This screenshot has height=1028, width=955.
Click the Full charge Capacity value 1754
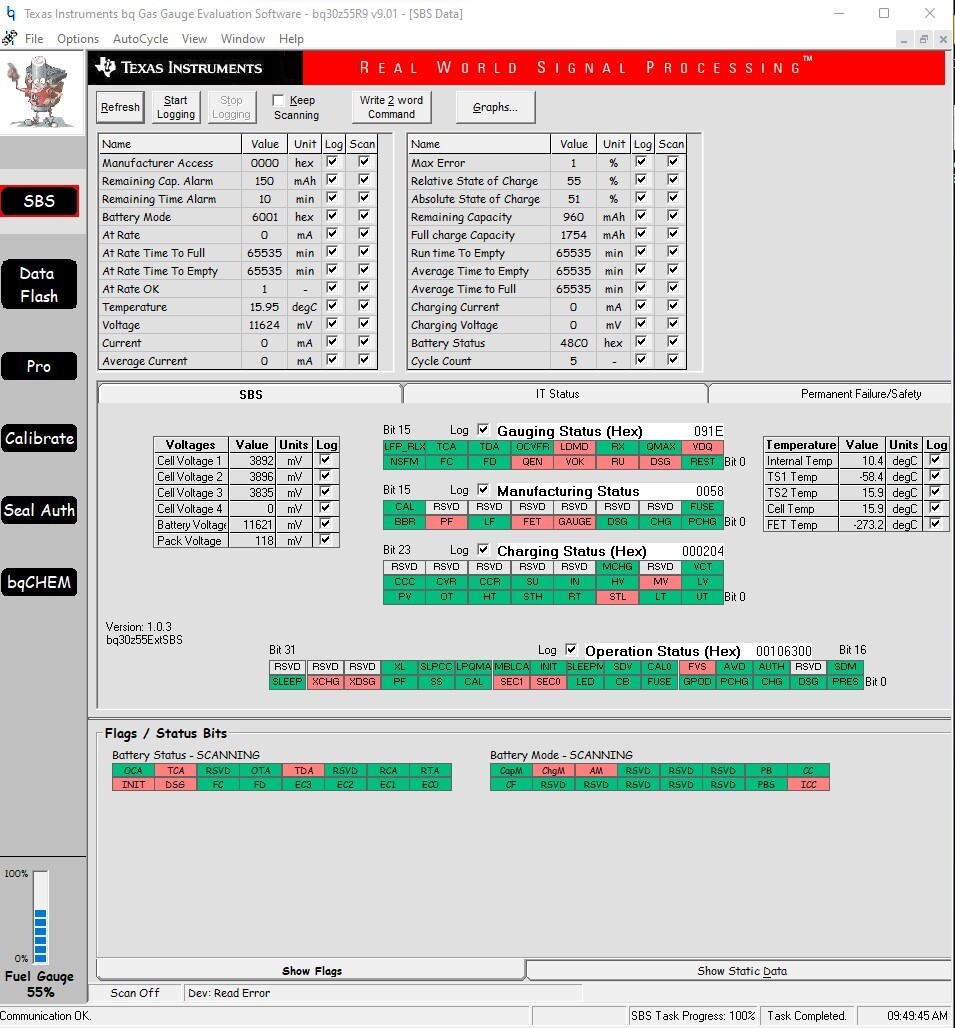tap(574, 235)
